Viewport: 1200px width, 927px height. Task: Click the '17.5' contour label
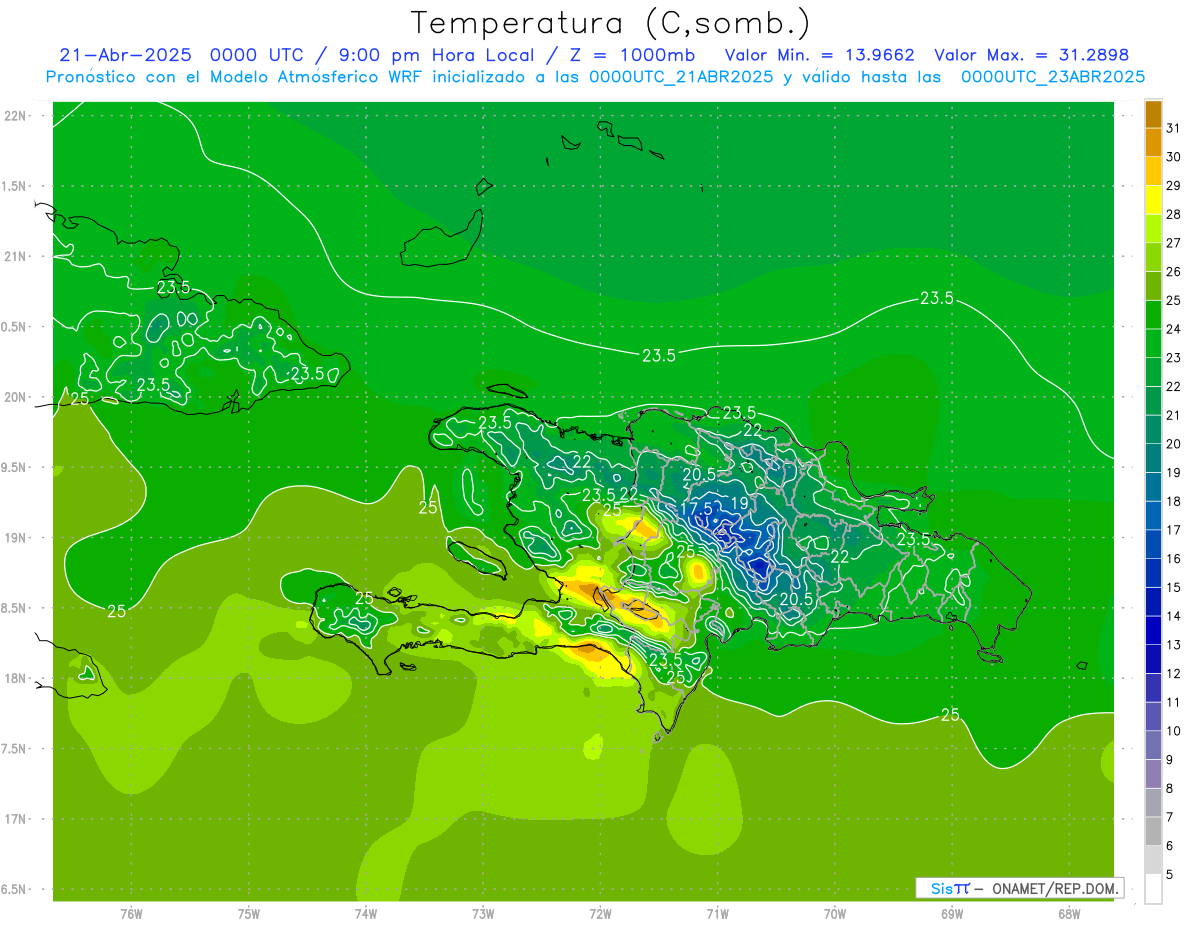click(696, 509)
